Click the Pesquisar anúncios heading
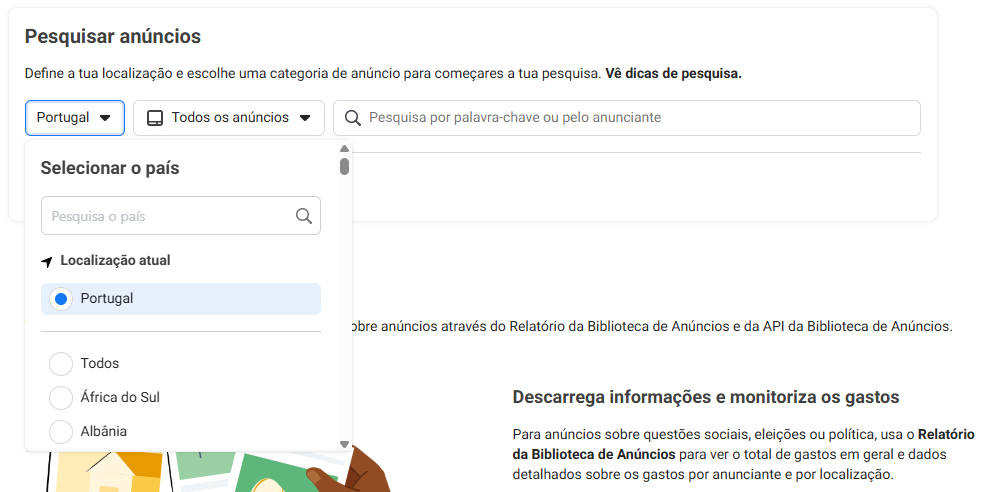Viewport: 989px width, 492px height. pos(113,37)
